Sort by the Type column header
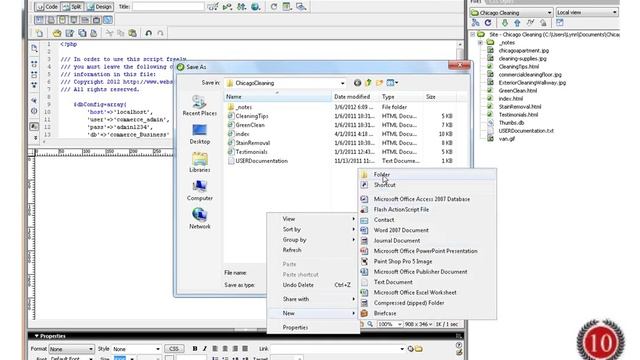Viewport: 640px width, 360px height. point(401,97)
